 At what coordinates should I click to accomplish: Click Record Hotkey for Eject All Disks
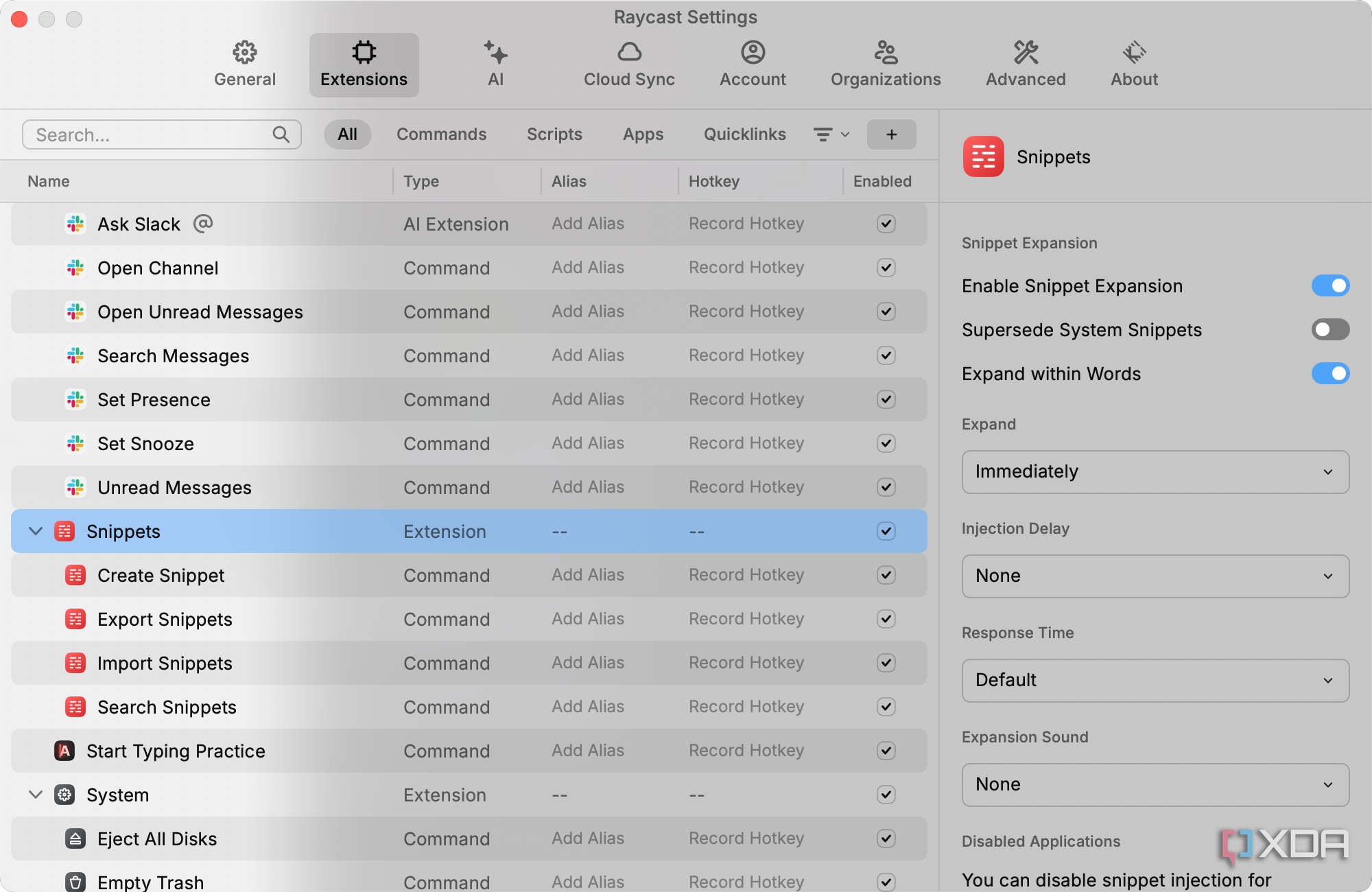pos(746,838)
